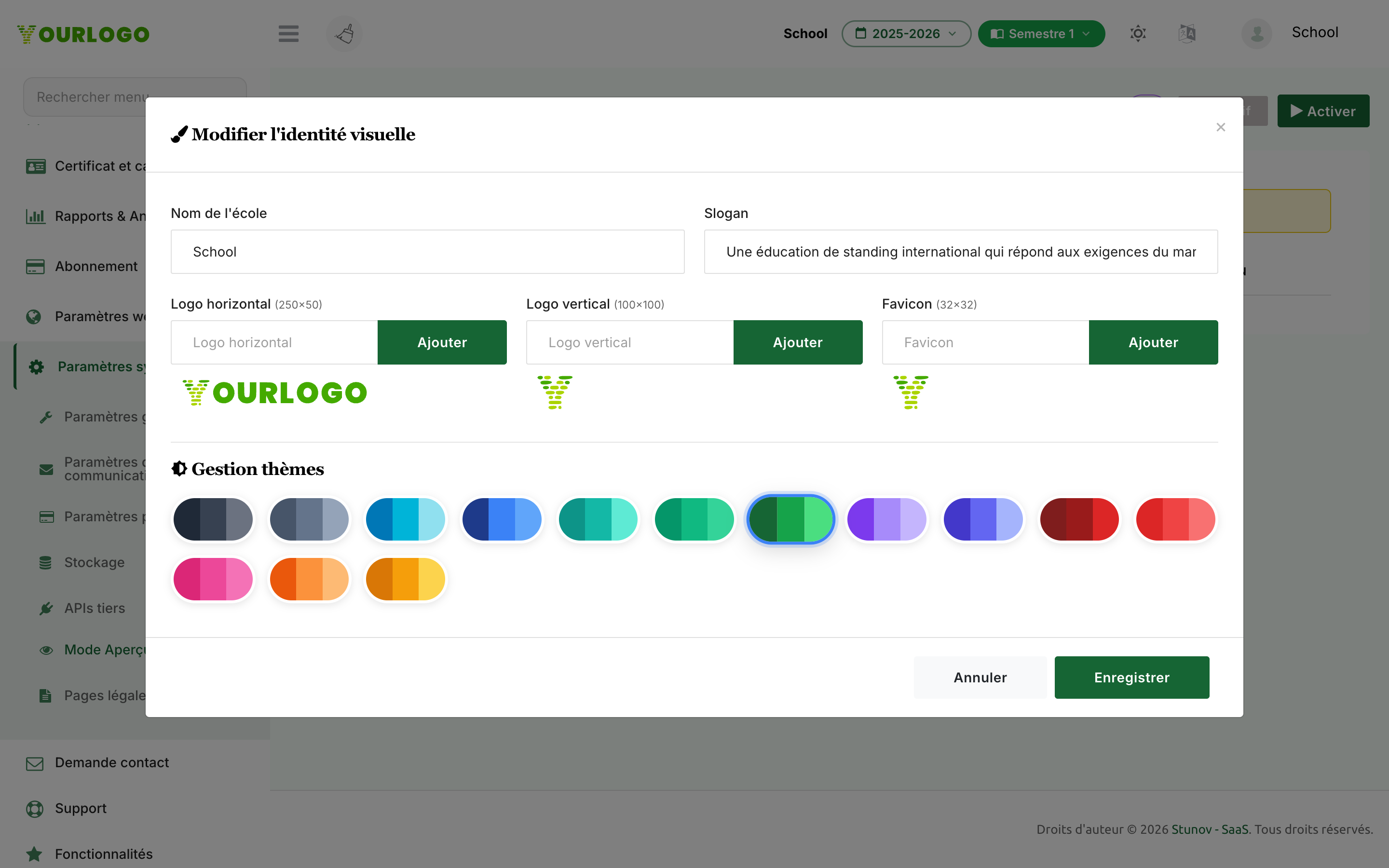Click the Nom de l'école input field
Screen dimensions: 1389x868
tap(427, 251)
